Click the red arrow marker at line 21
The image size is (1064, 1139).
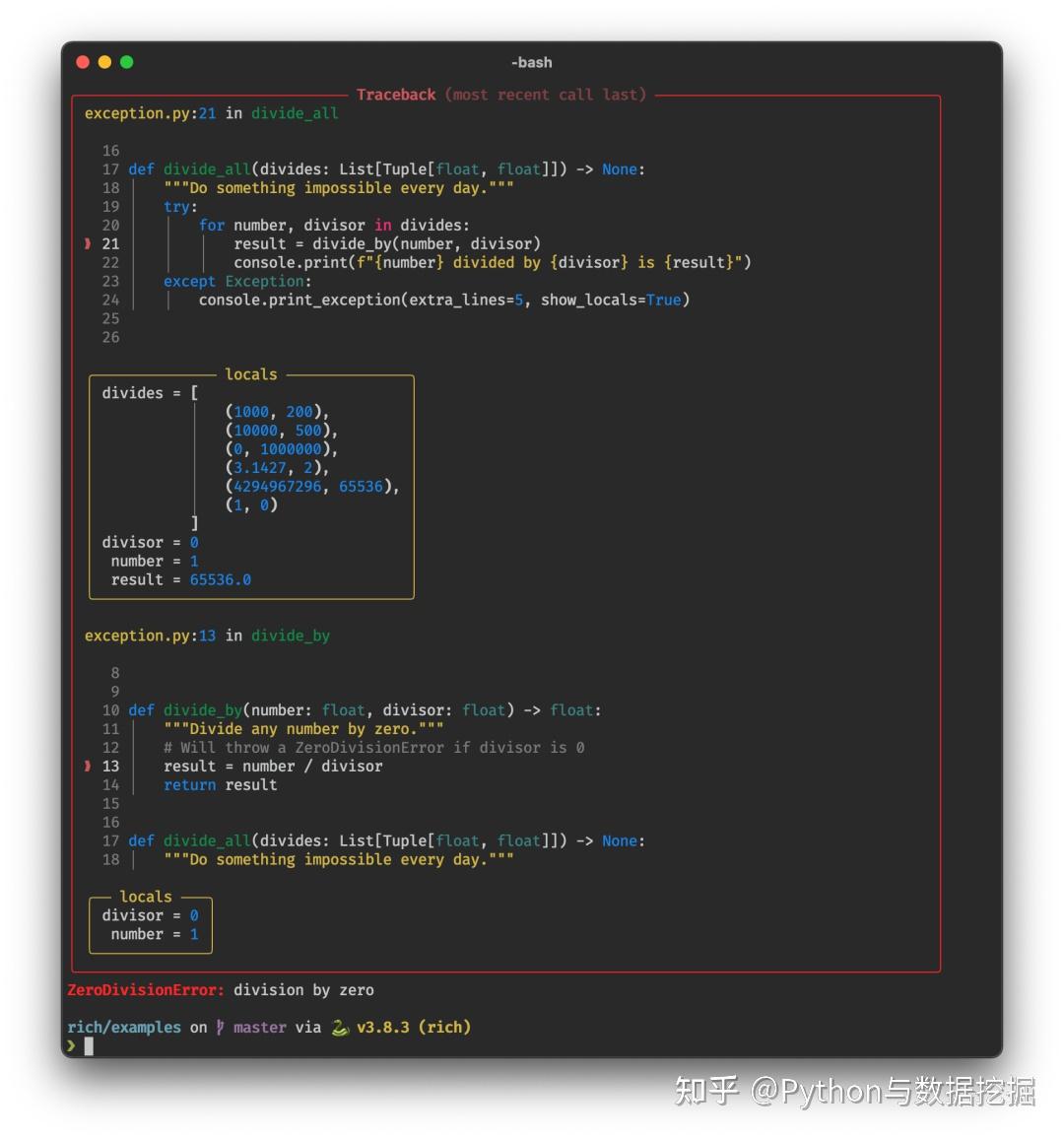[x=86, y=243]
